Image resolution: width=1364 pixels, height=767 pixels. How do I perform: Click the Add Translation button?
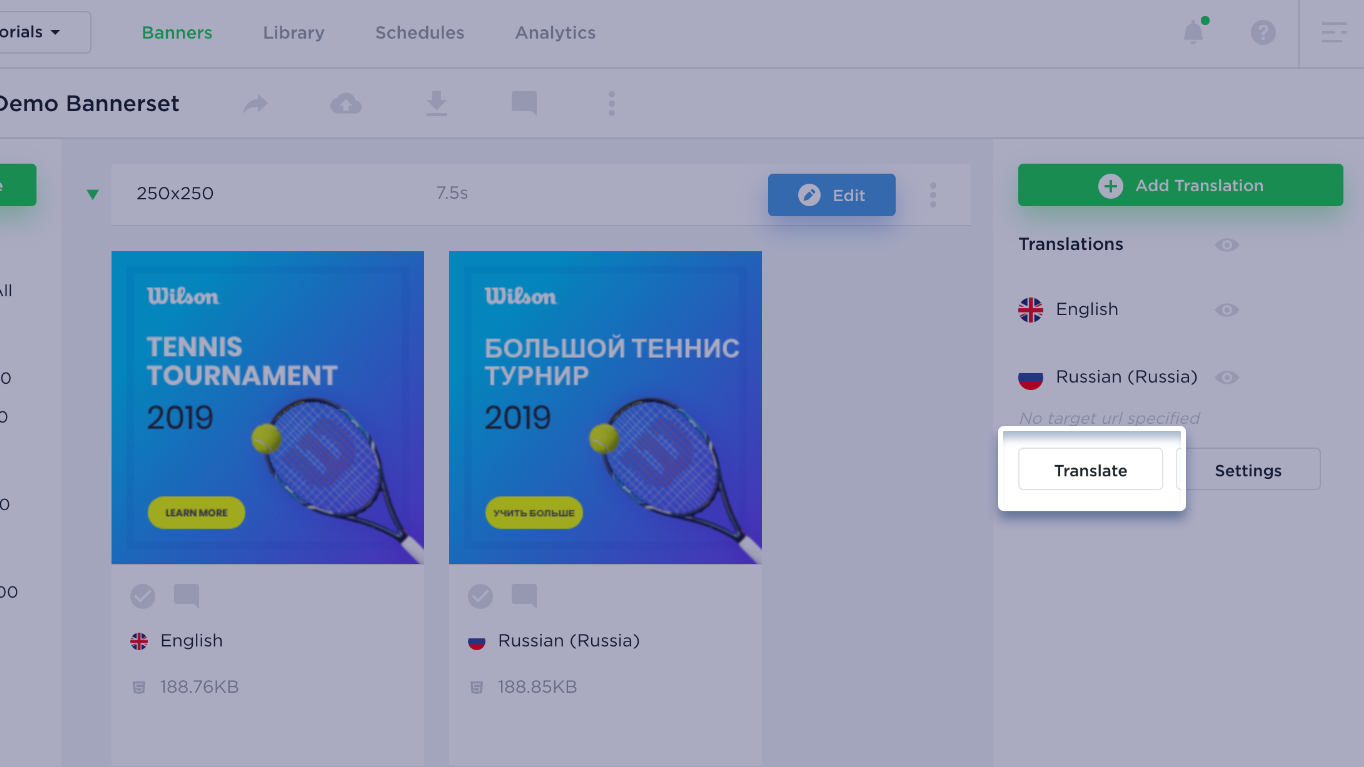[1180, 185]
